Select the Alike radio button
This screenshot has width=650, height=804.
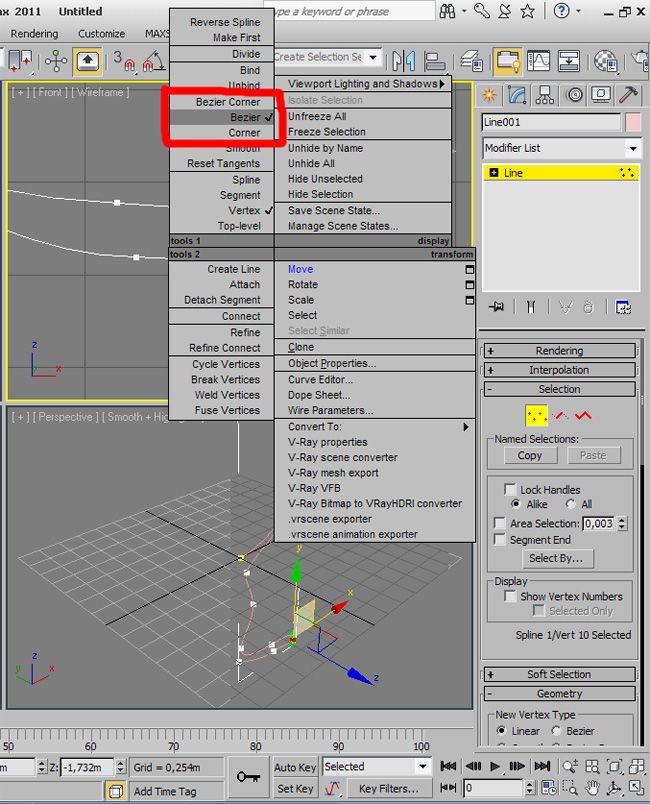tap(516, 504)
